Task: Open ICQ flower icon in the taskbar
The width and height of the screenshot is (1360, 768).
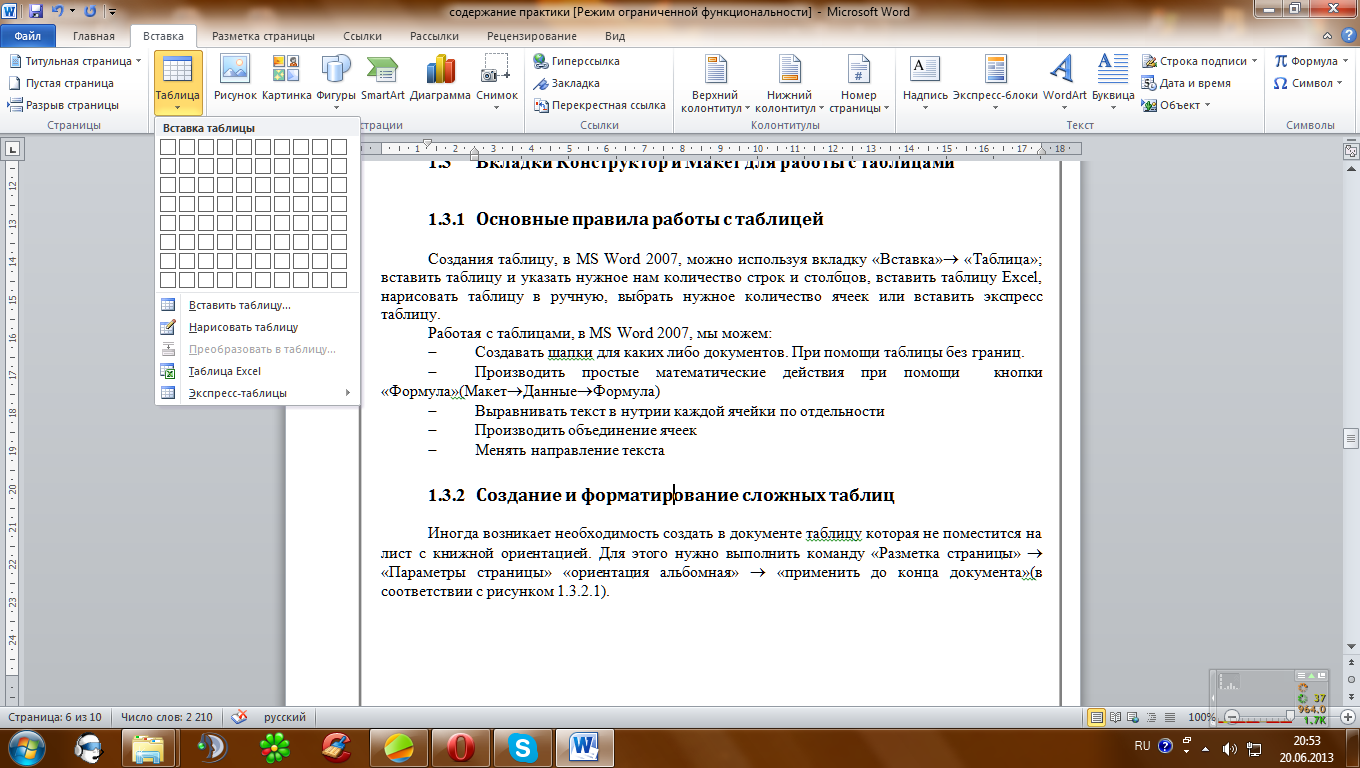Action: [273, 747]
